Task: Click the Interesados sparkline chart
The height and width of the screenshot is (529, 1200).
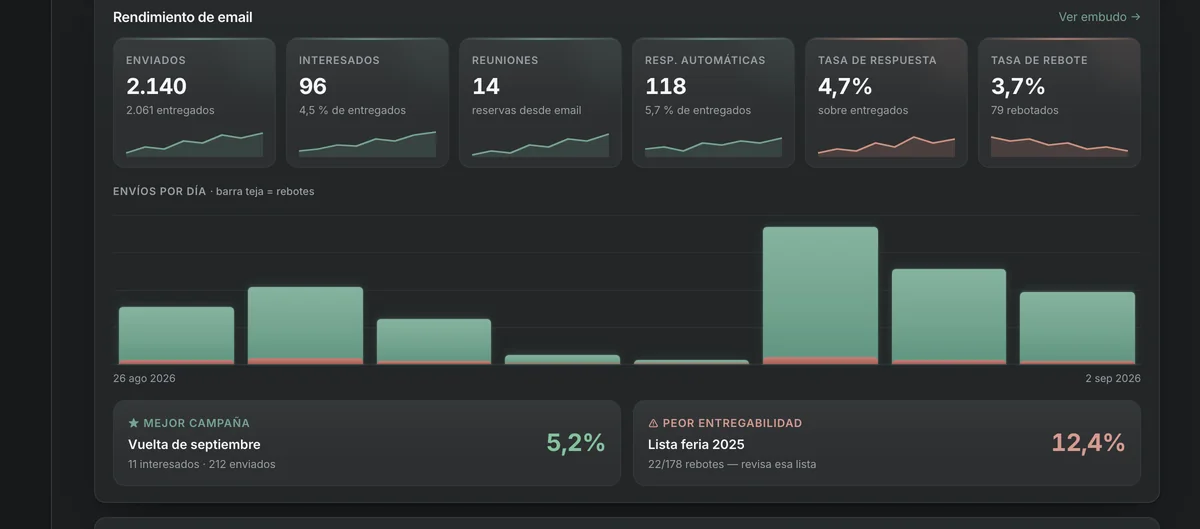Action: click(367, 144)
